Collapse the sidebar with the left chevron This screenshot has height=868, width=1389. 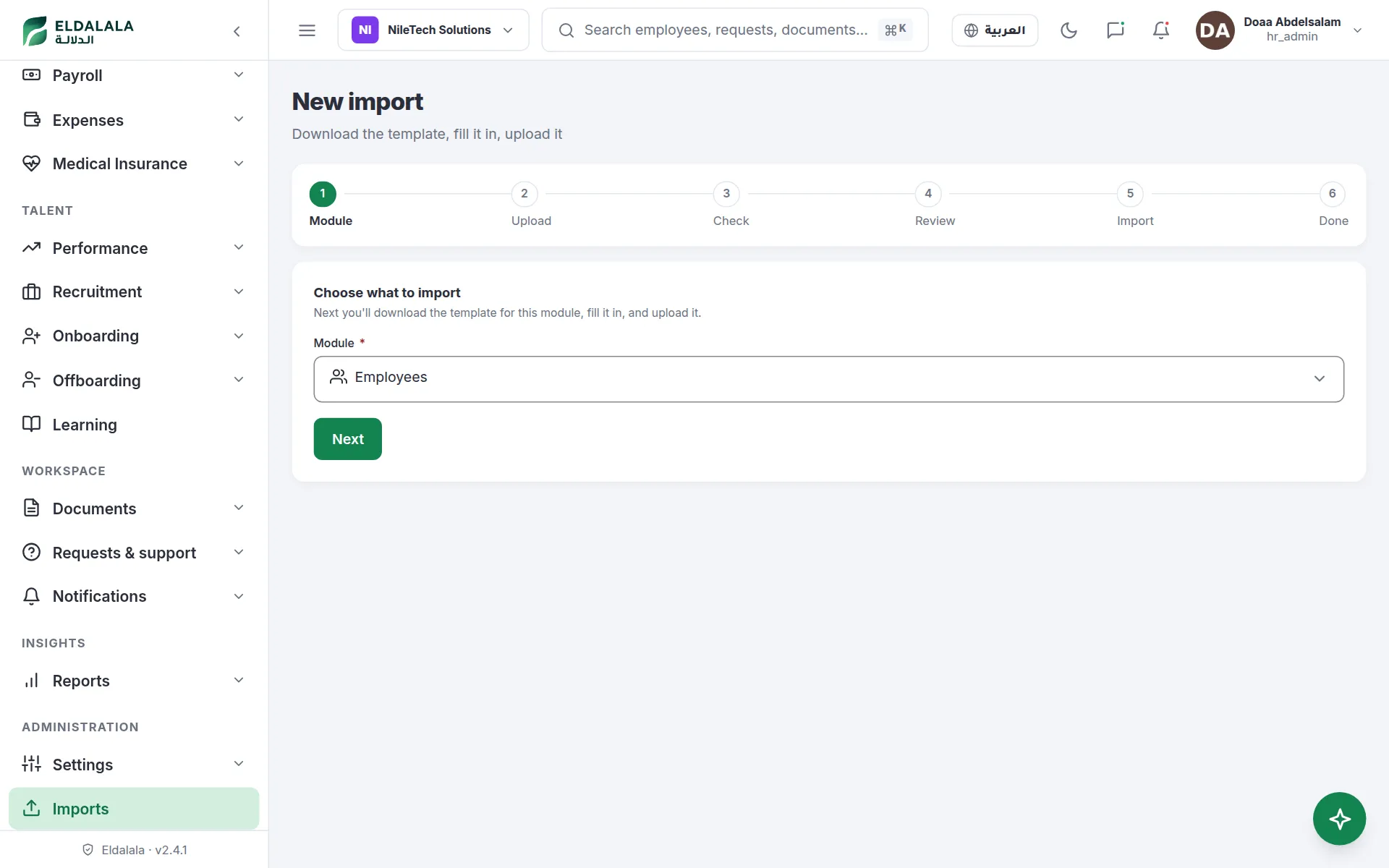pyautogui.click(x=237, y=30)
